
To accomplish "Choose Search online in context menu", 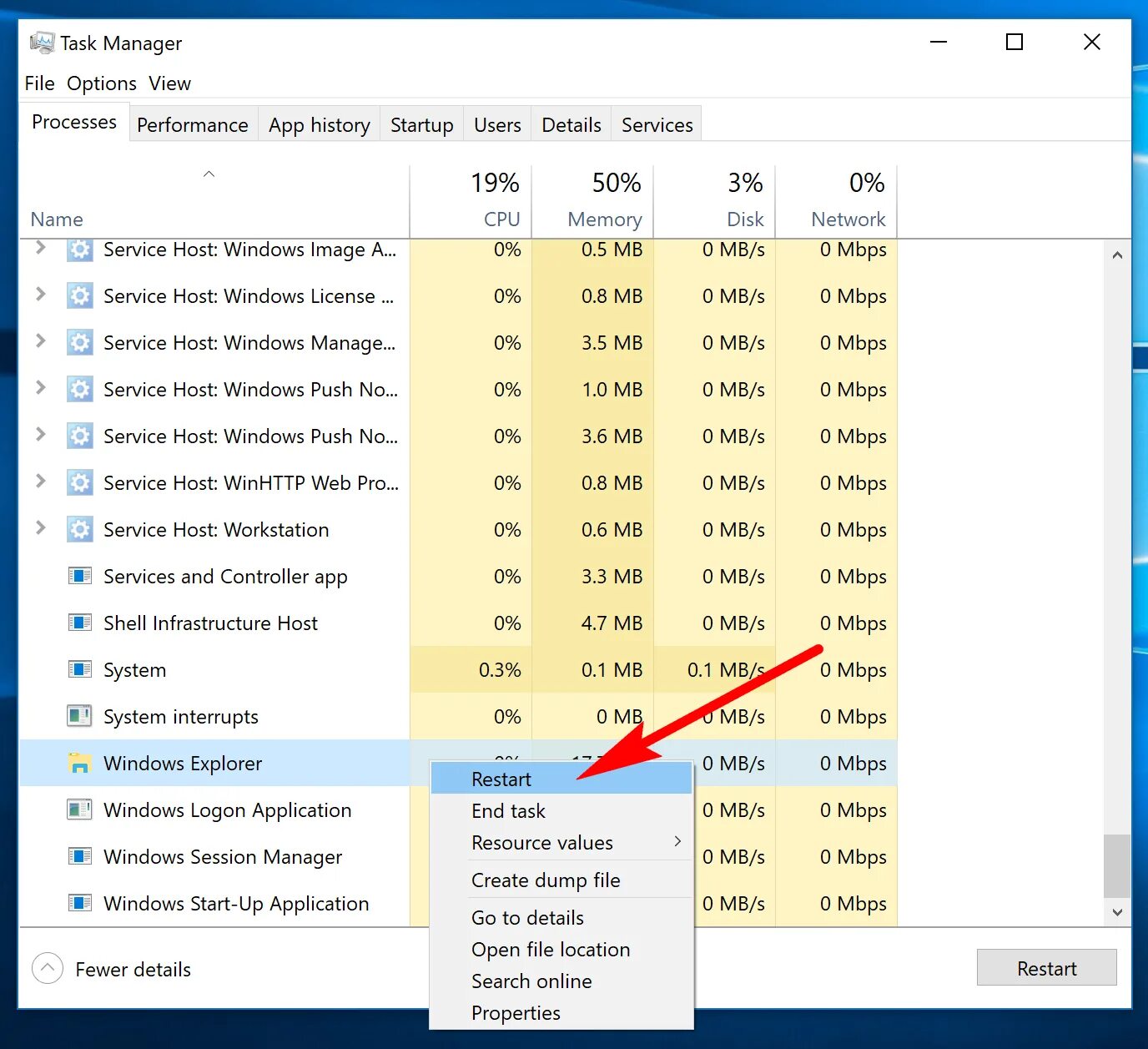I will coord(561,981).
